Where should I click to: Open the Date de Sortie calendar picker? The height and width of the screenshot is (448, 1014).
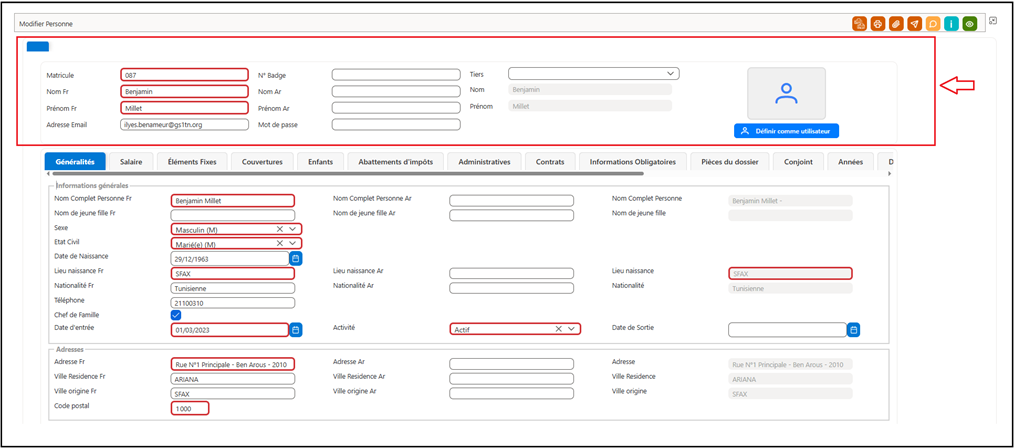click(x=854, y=330)
